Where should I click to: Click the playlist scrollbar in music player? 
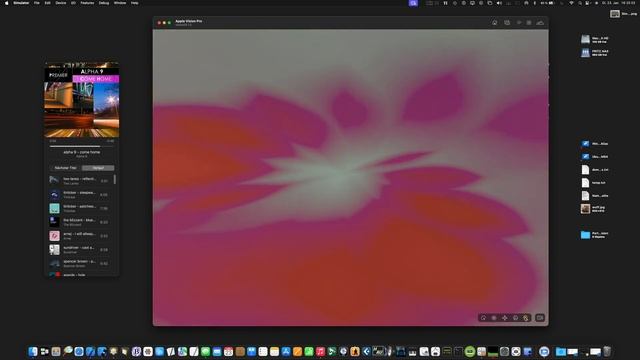click(115, 180)
